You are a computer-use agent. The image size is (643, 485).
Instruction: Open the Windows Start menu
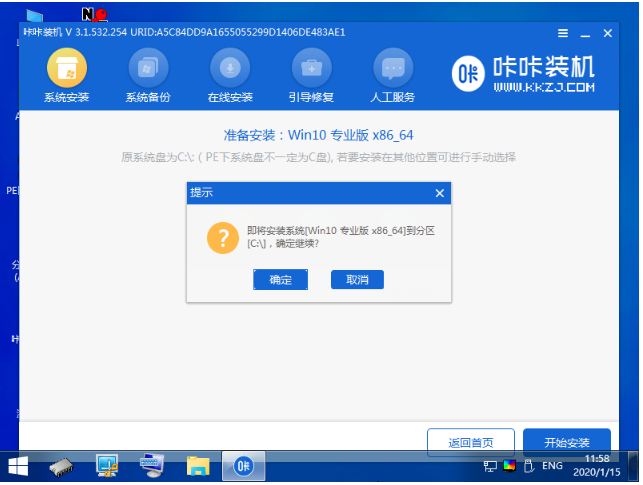(x=18, y=466)
